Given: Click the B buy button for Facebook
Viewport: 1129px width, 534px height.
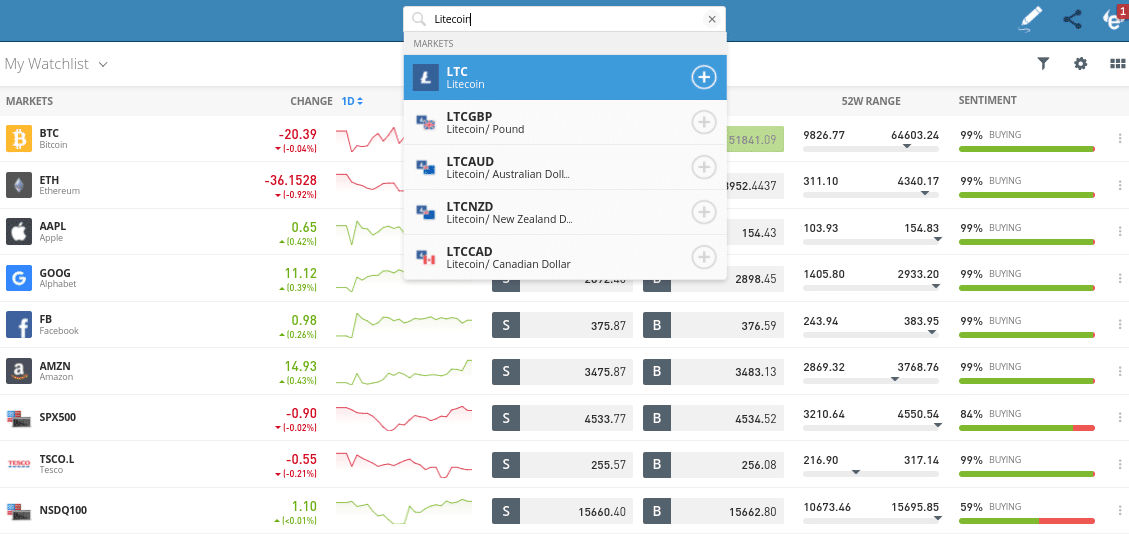Looking at the screenshot, I should click(x=657, y=325).
